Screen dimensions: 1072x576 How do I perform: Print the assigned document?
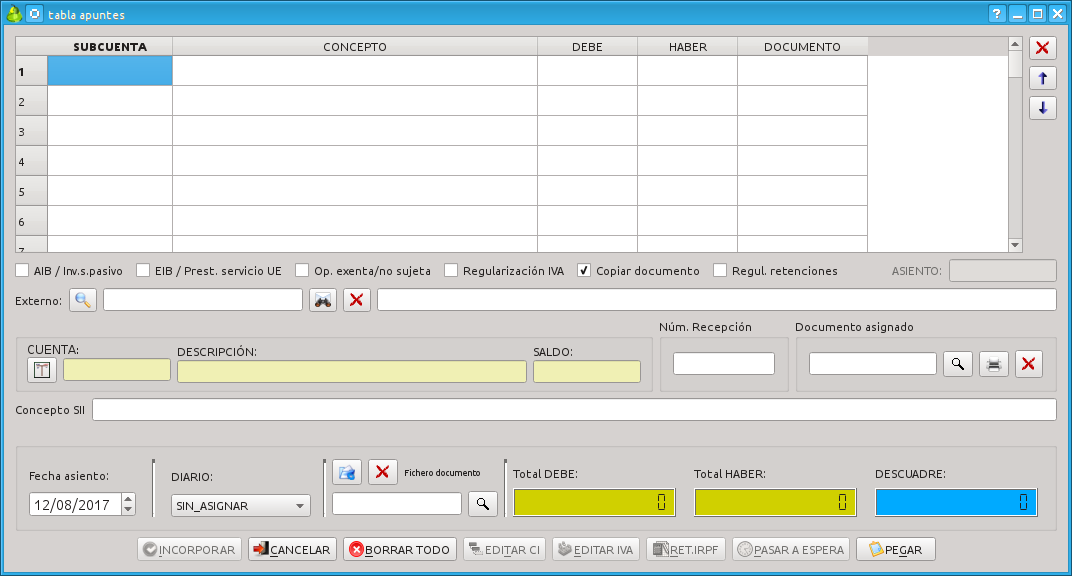(994, 364)
